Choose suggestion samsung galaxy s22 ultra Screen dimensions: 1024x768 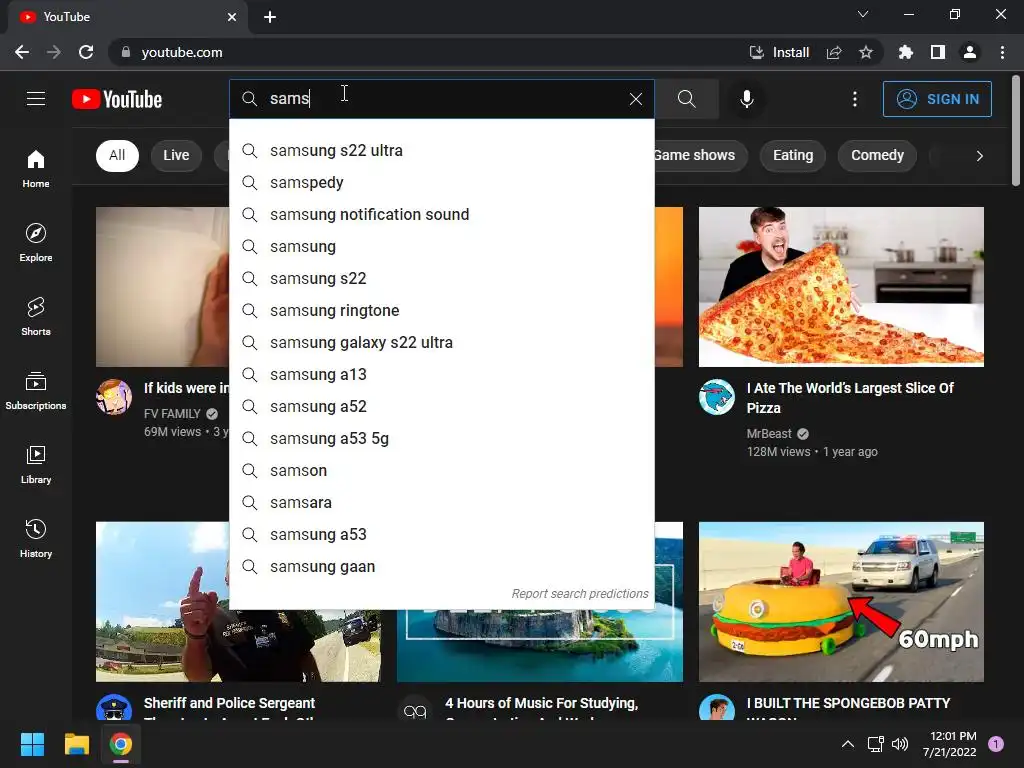click(441, 342)
